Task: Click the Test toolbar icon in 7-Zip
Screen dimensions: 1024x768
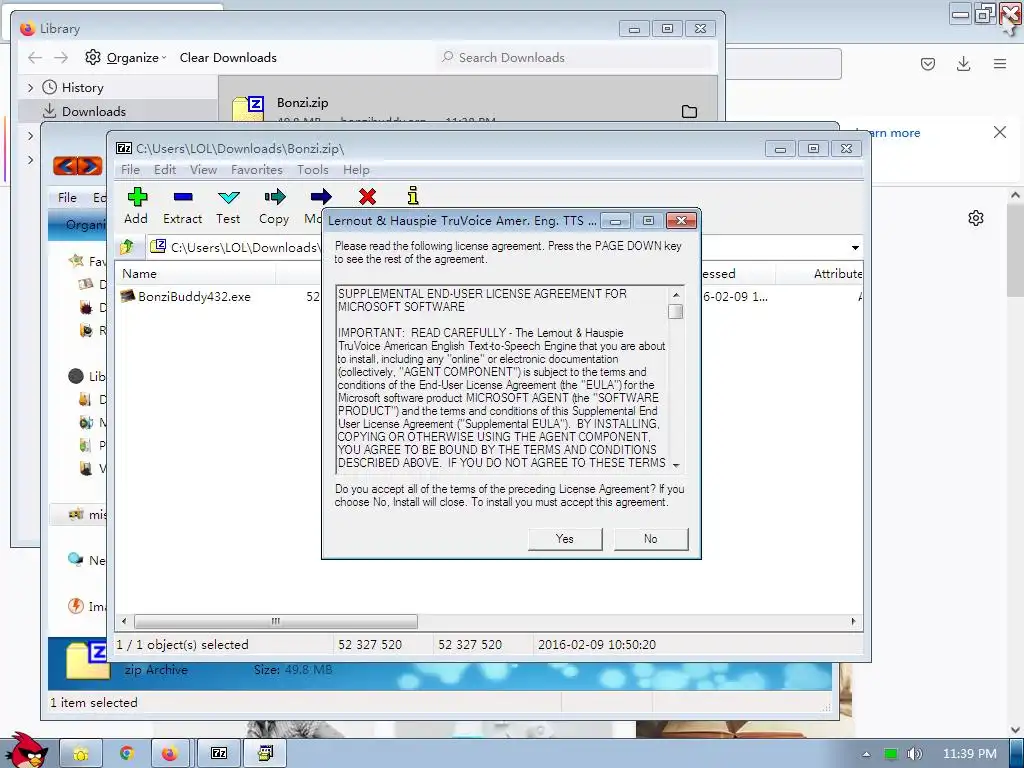Action: pos(228,206)
